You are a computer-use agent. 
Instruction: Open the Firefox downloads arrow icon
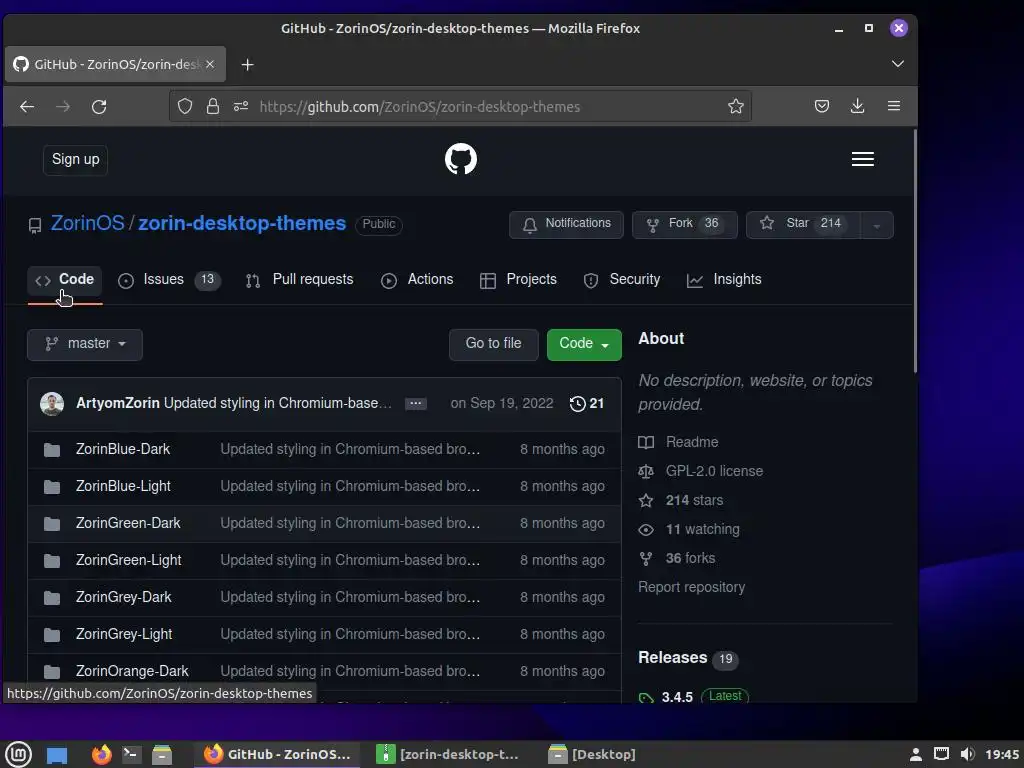pos(857,106)
